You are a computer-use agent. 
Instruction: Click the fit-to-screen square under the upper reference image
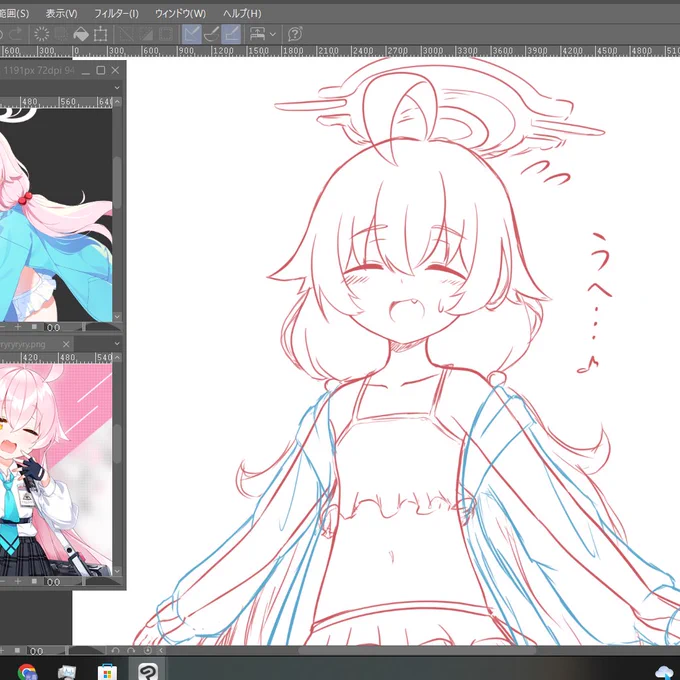34,327
